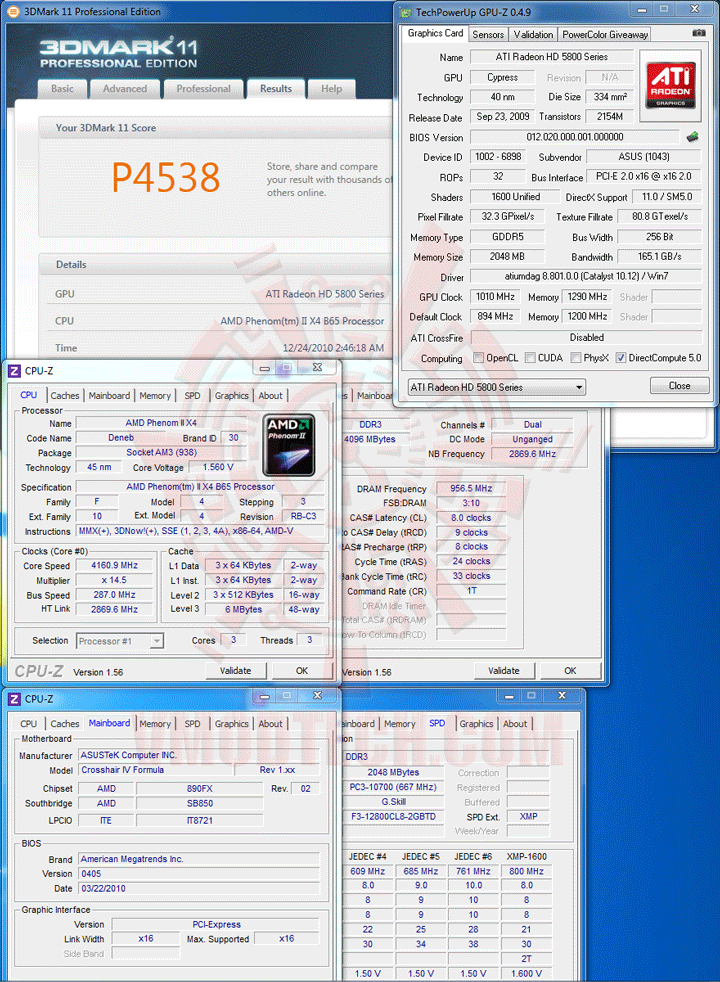Open Mainboard tab in the CPU-Z CPU window
The height and width of the screenshot is (982, 720).
[110, 396]
